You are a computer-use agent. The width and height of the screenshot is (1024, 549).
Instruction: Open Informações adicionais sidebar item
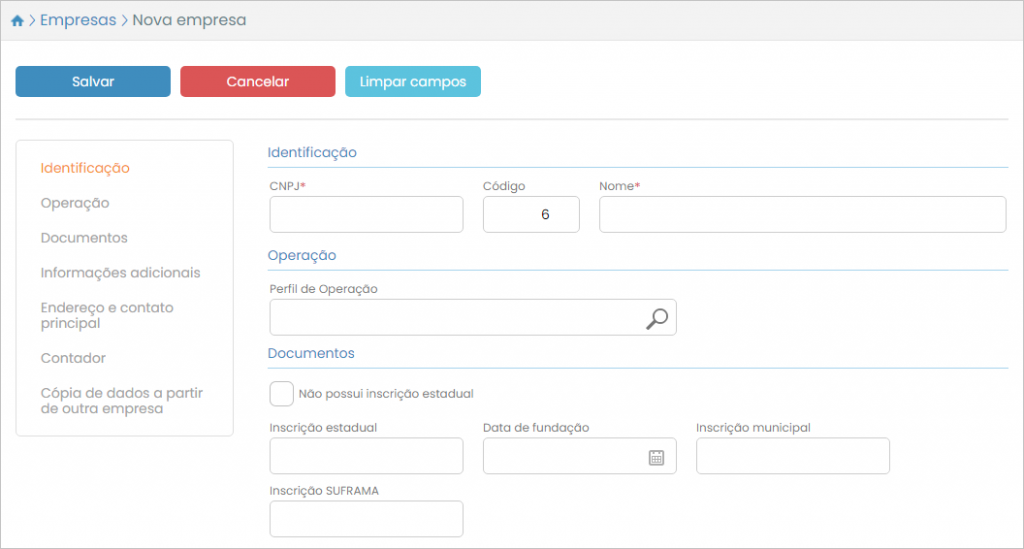tap(120, 273)
